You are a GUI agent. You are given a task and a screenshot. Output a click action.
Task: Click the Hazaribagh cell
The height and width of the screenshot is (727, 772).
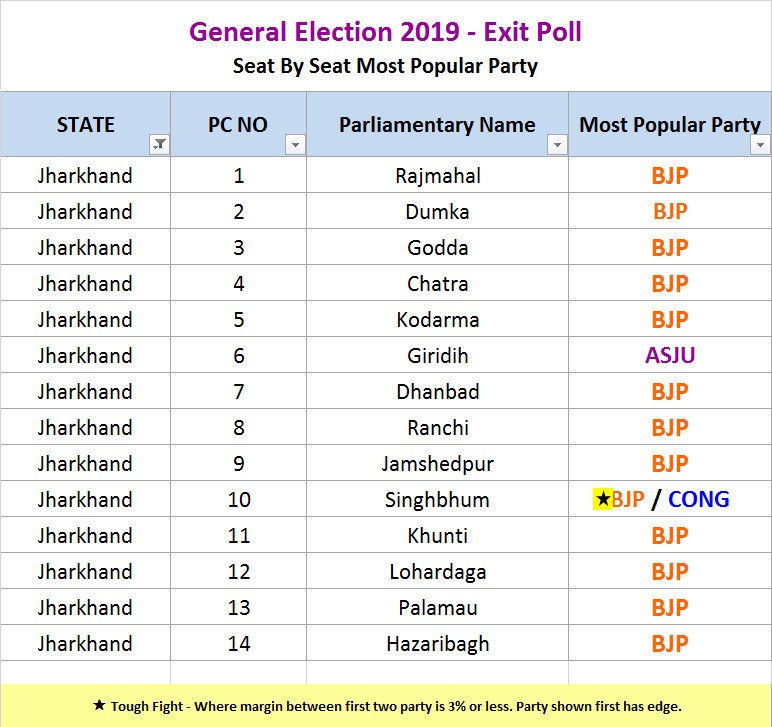click(437, 643)
